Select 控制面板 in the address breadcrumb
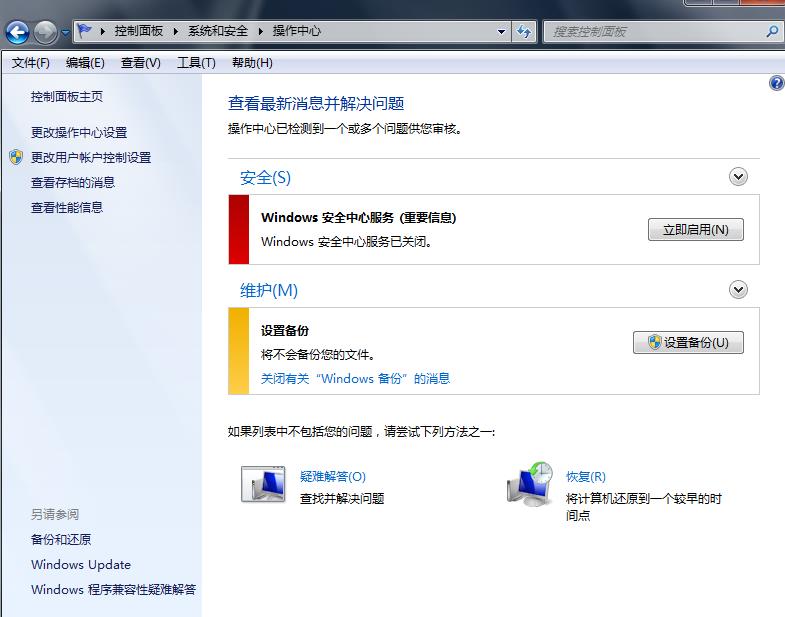This screenshot has height=617, width=785. pyautogui.click(x=139, y=31)
